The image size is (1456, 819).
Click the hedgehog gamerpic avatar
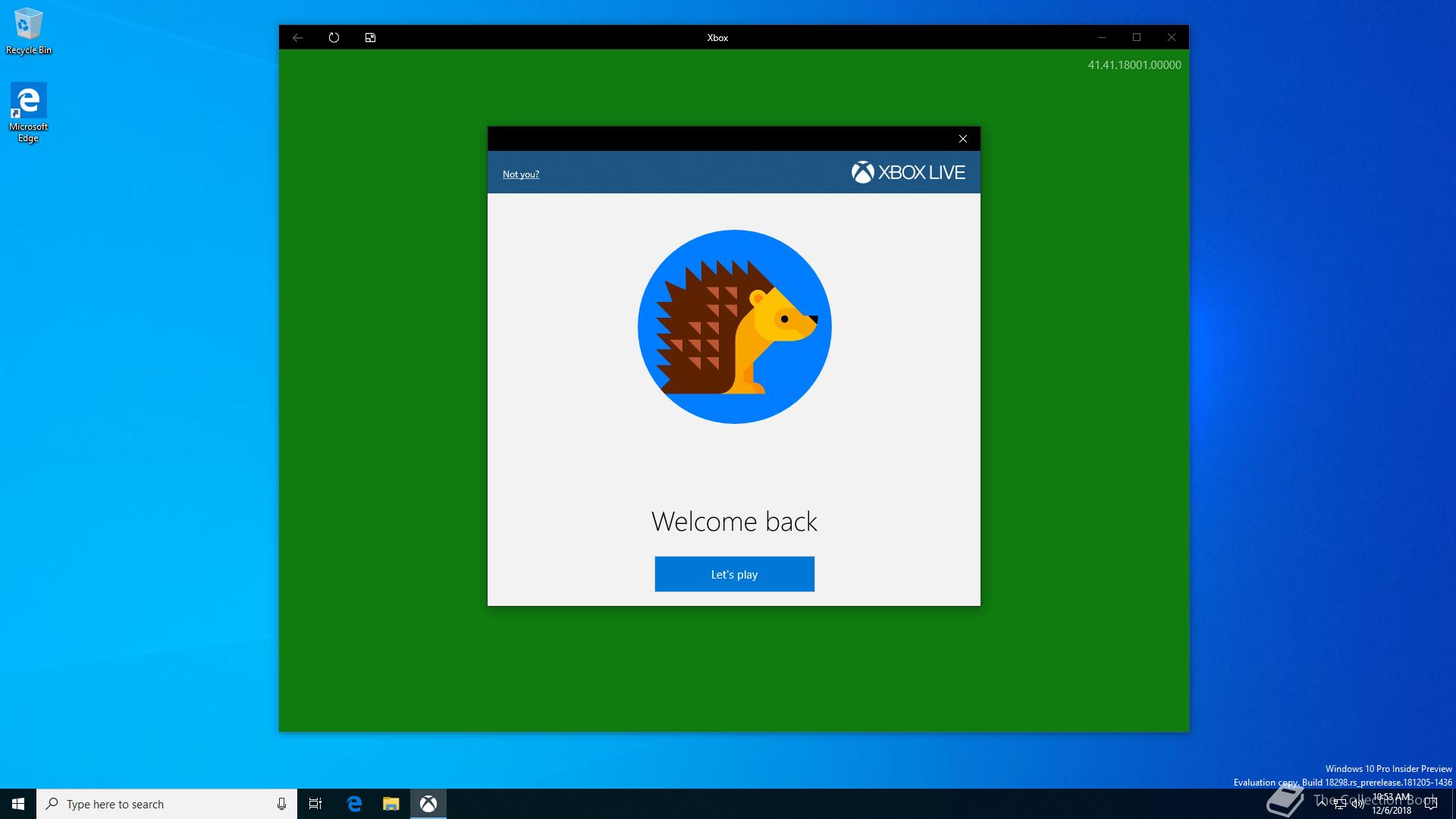coord(734,327)
